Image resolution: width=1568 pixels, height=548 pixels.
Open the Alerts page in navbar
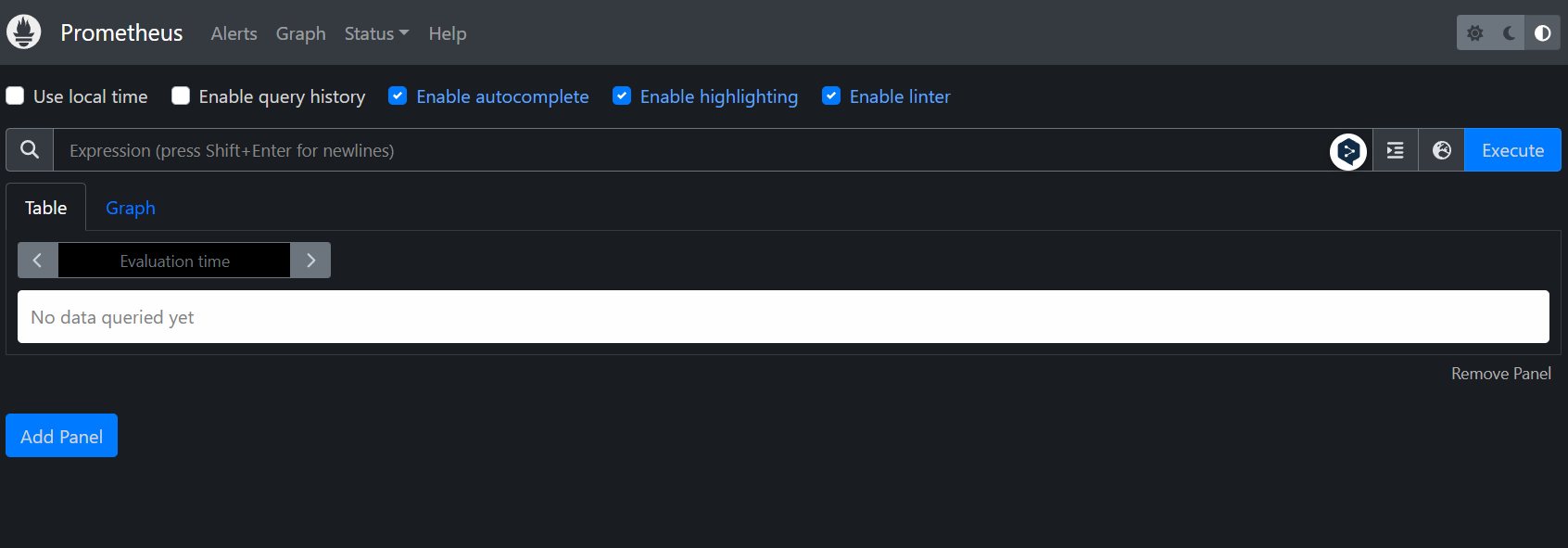click(234, 33)
